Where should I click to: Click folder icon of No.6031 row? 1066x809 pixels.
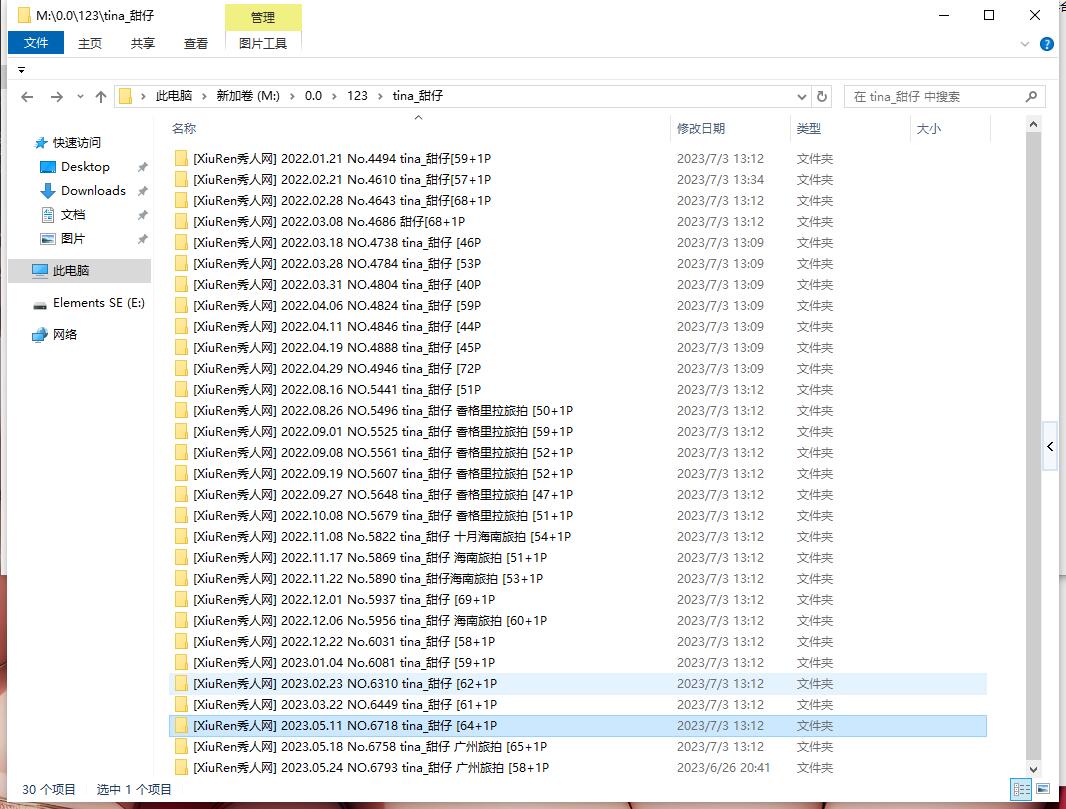tap(181, 642)
